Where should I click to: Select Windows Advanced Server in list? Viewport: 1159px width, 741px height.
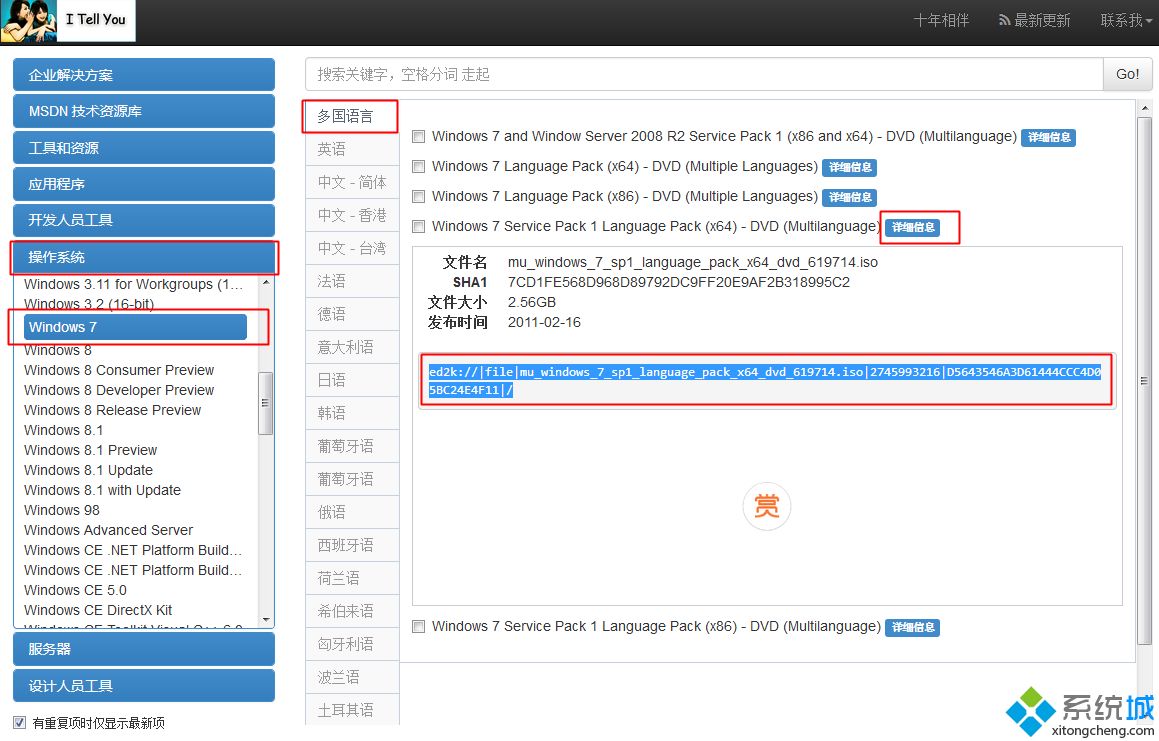pos(108,529)
